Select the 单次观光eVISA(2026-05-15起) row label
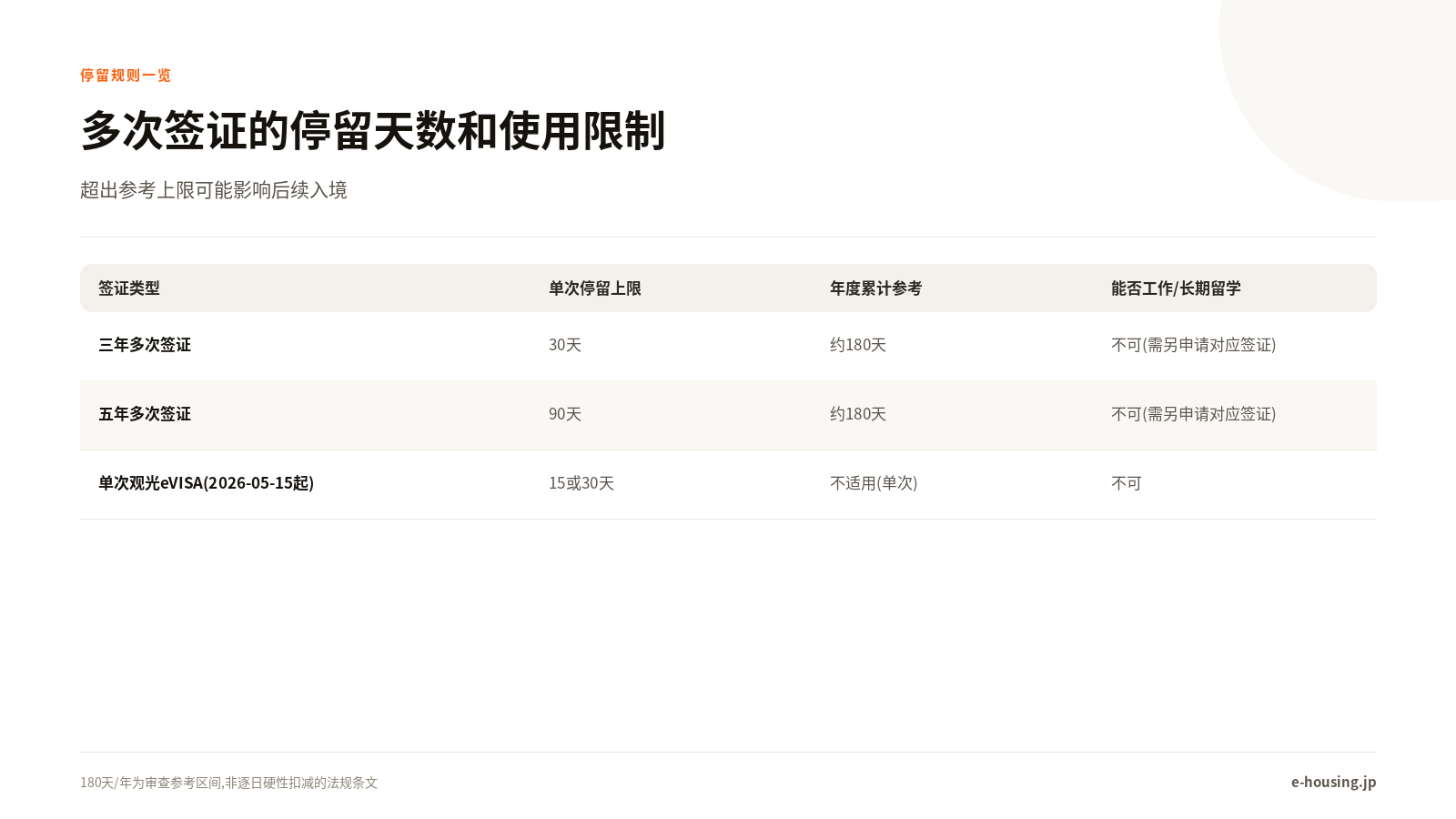The width and height of the screenshot is (1456, 819). click(x=207, y=483)
